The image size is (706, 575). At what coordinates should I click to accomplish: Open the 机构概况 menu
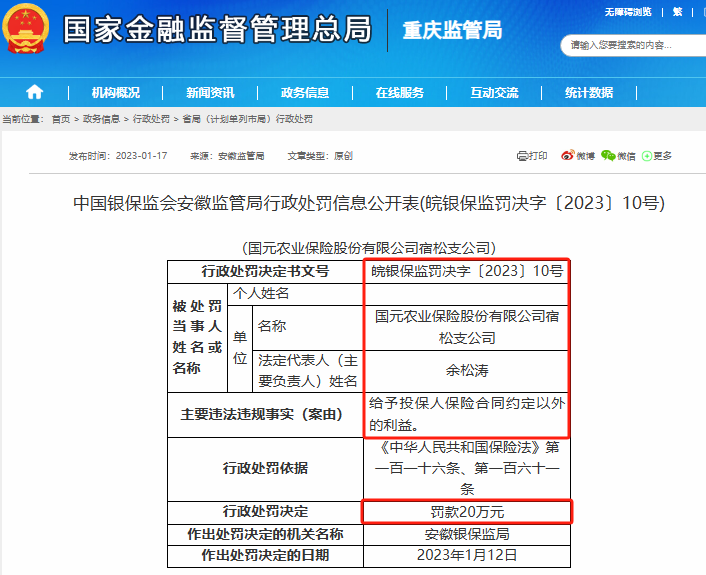tap(115, 92)
